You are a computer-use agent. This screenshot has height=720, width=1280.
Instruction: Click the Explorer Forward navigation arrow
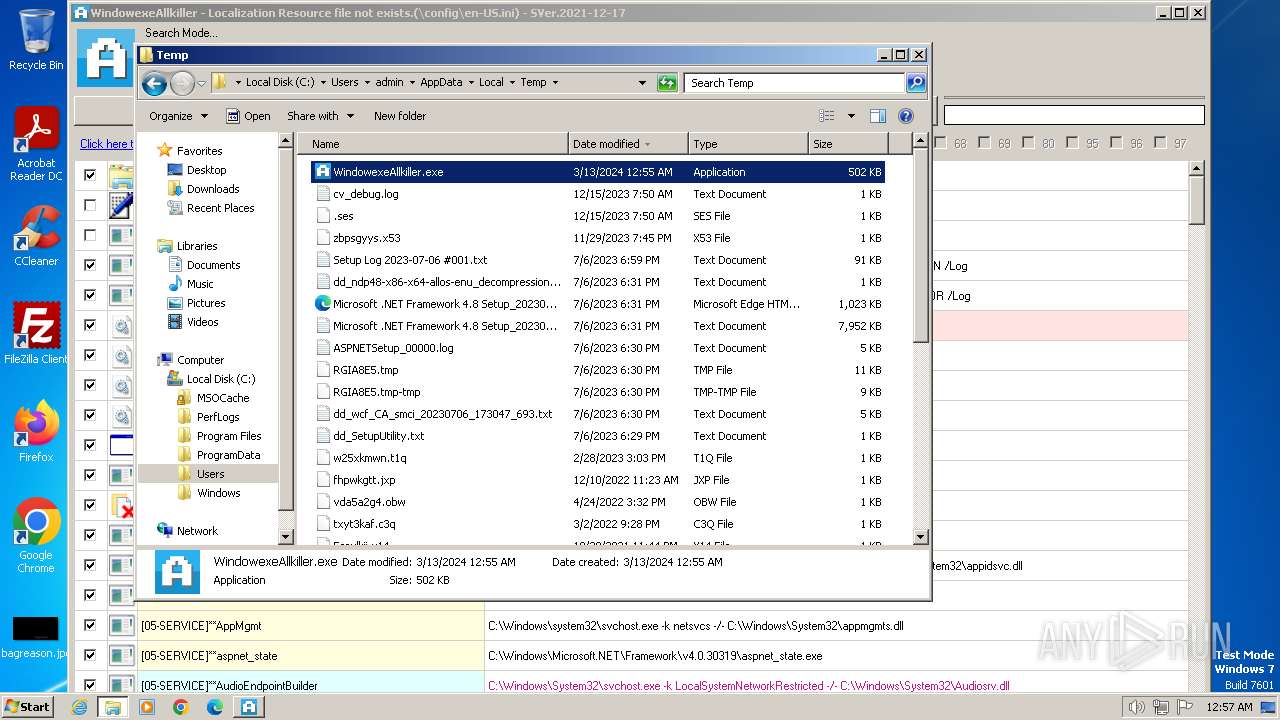click(x=182, y=83)
